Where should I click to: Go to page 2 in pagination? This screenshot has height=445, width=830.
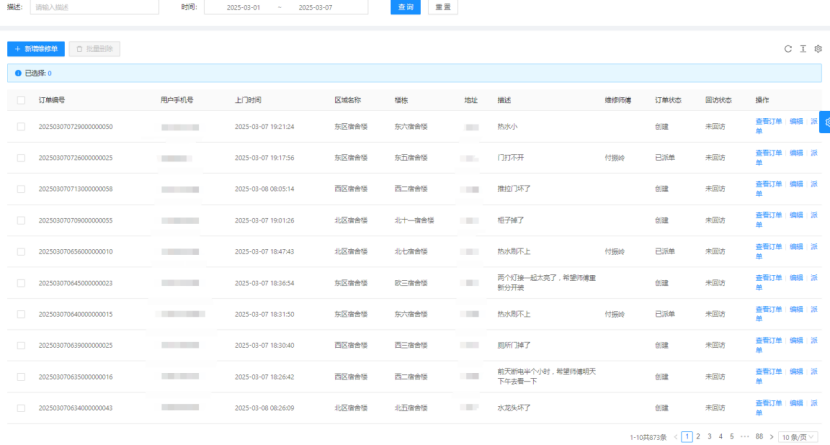click(x=698, y=437)
